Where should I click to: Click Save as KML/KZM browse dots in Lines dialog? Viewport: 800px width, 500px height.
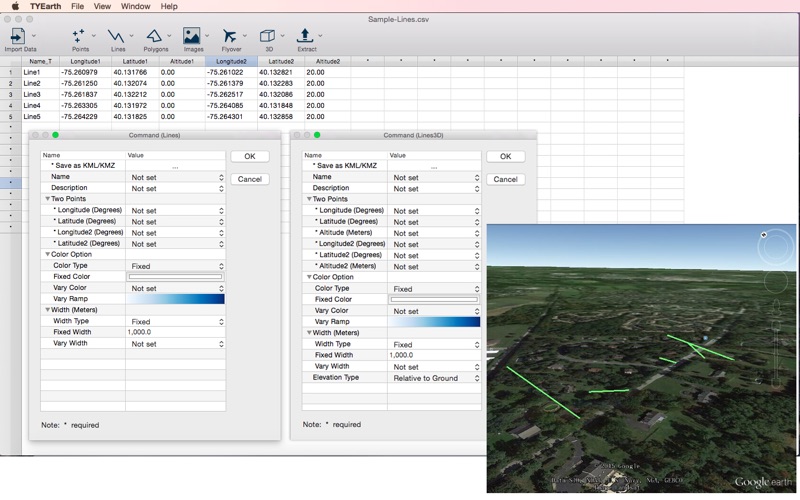pyautogui.click(x=175, y=166)
